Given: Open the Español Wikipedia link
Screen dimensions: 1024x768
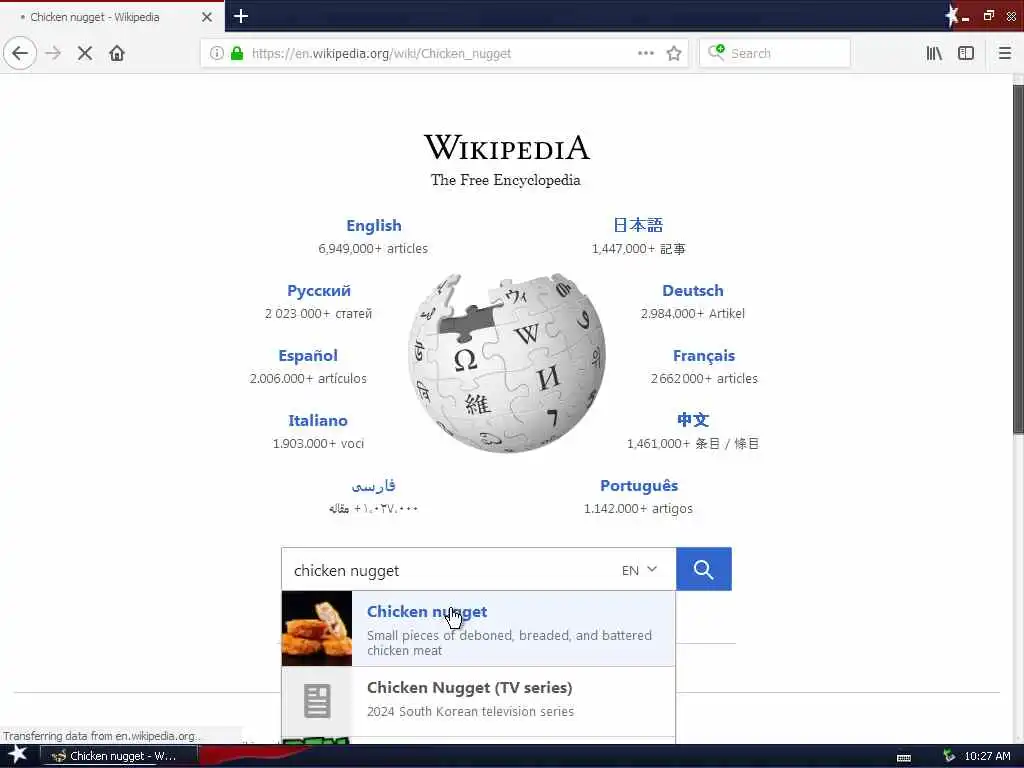Looking at the screenshot, I should [x=308, y=356].
